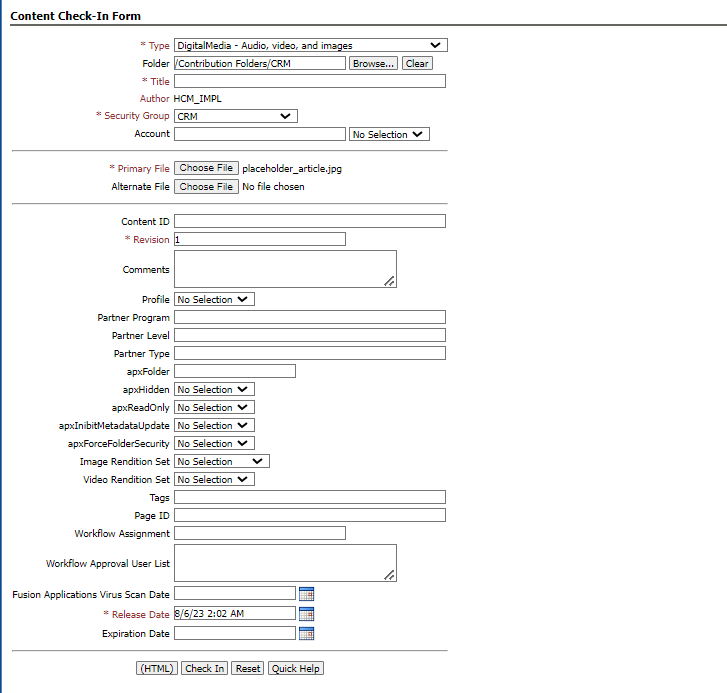The image size is (727, 693).
Task: Click the Fusion Applications Virus Scan Date field
Action: point(235,593)
